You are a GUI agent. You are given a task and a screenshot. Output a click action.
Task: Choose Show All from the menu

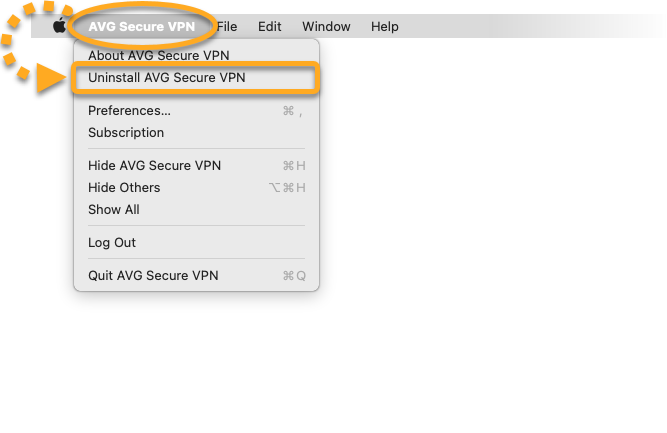(197, 210)
